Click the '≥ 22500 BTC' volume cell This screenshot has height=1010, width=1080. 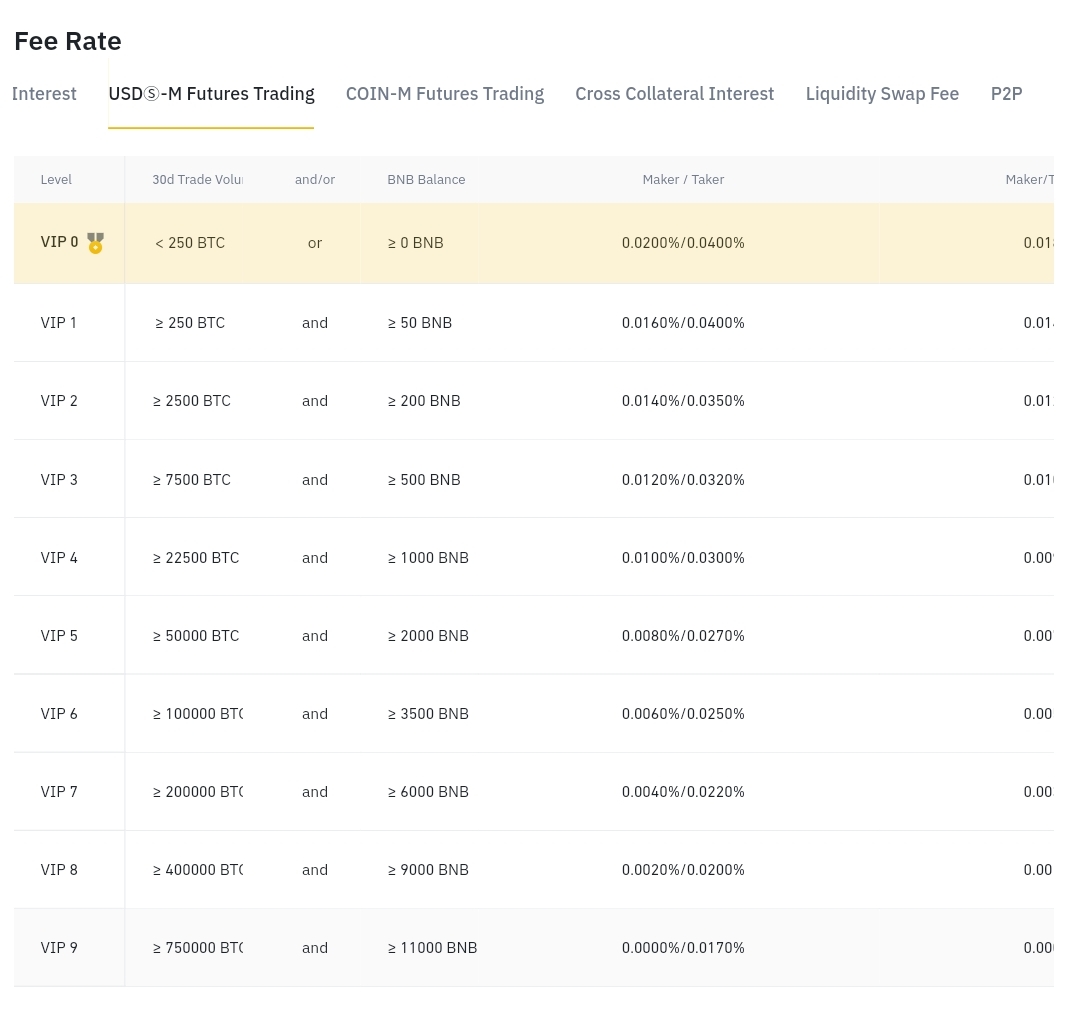(x=196, y=557)
